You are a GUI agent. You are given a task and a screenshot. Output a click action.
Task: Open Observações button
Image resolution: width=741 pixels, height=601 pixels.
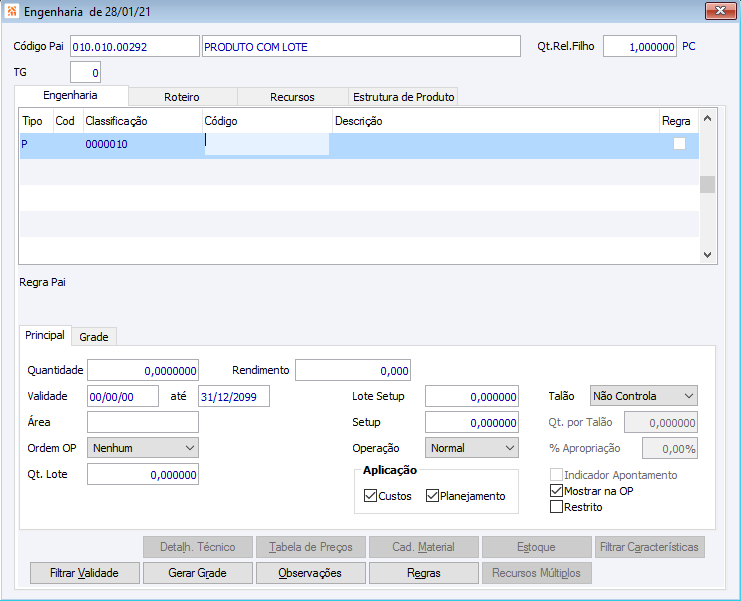pos(311,573)
